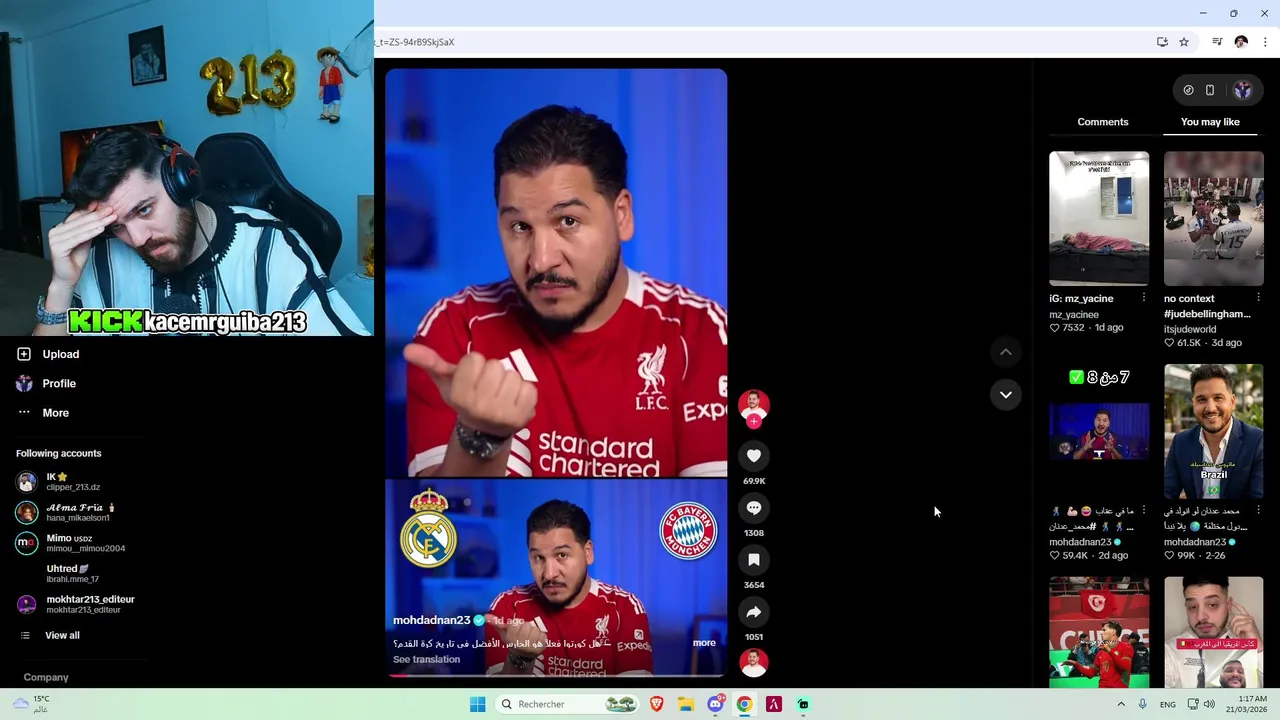Screen dimensions: 1280x720
Task: Open mohdadnan23 creator avatar beside the video
Action: click(x=754, y=404)
